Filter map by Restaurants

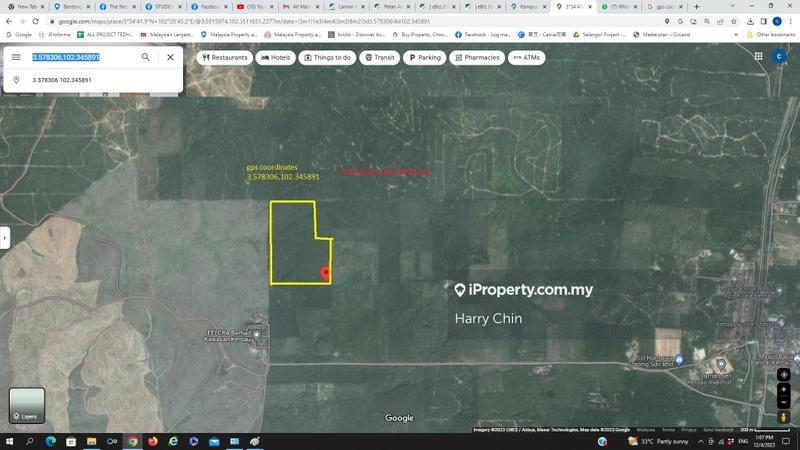point(225,58)
